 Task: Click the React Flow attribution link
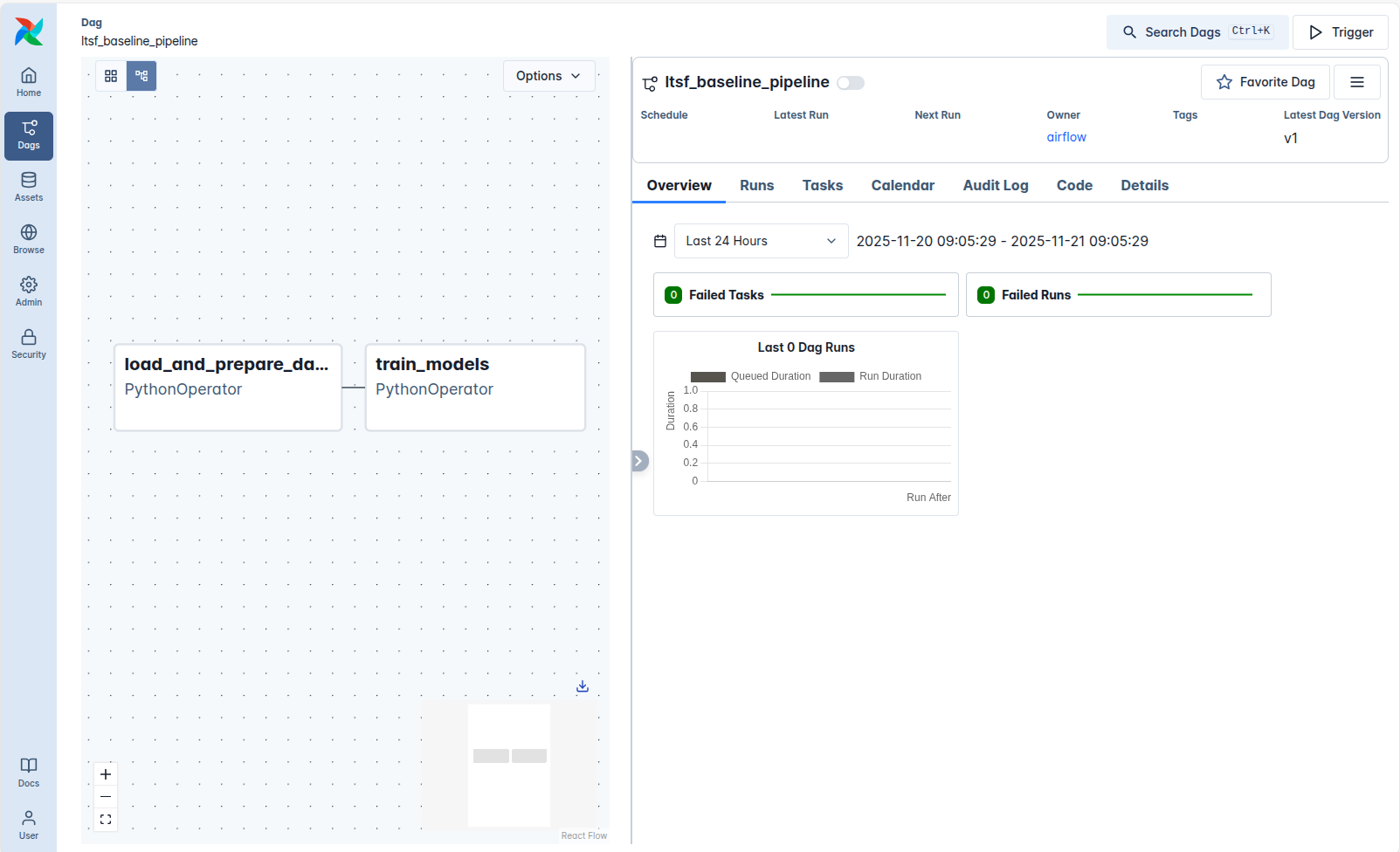(584, 835)
